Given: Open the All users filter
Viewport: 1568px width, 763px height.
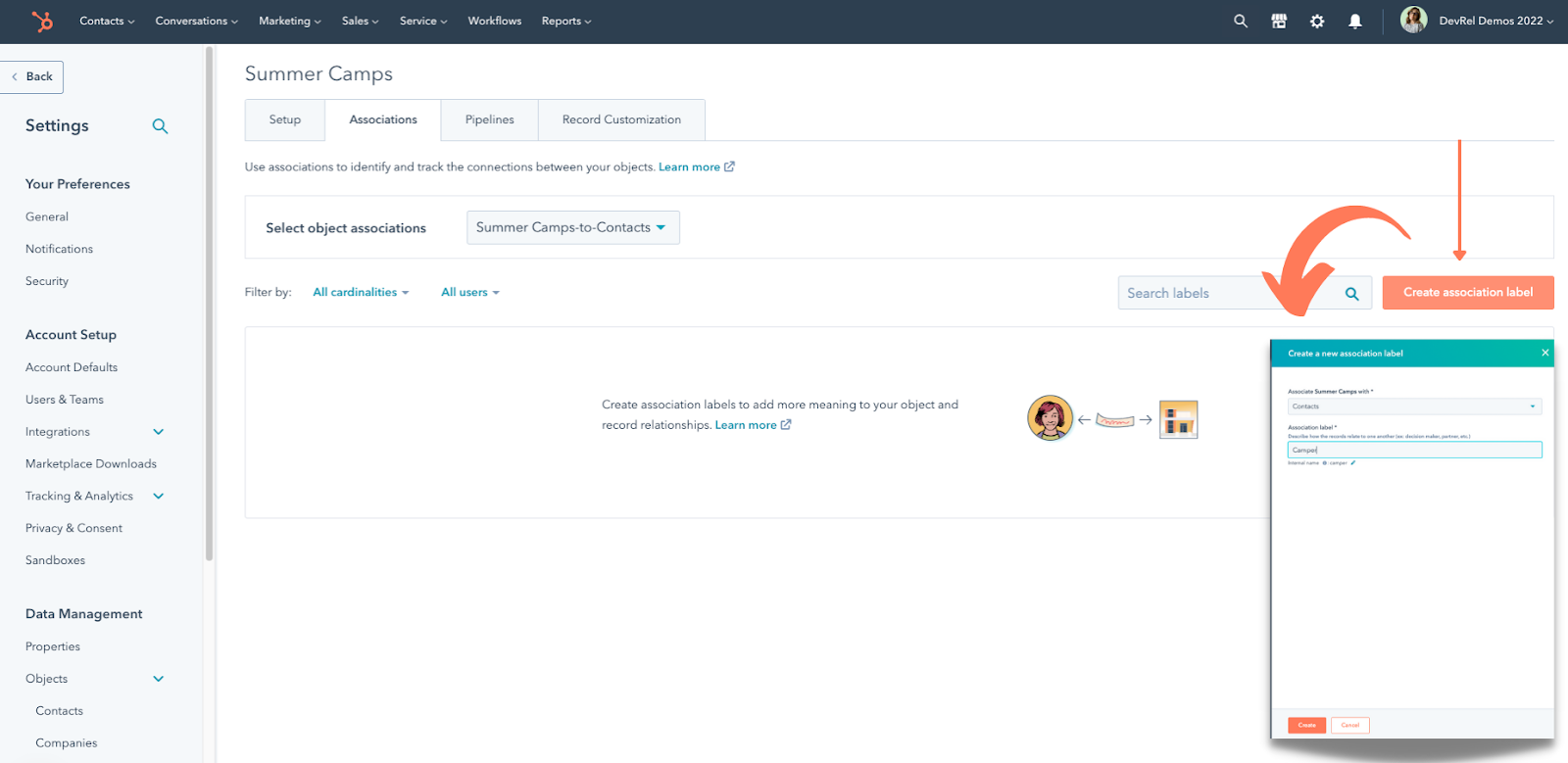Looking at the screenshot, I should click(x=469, y=293).
